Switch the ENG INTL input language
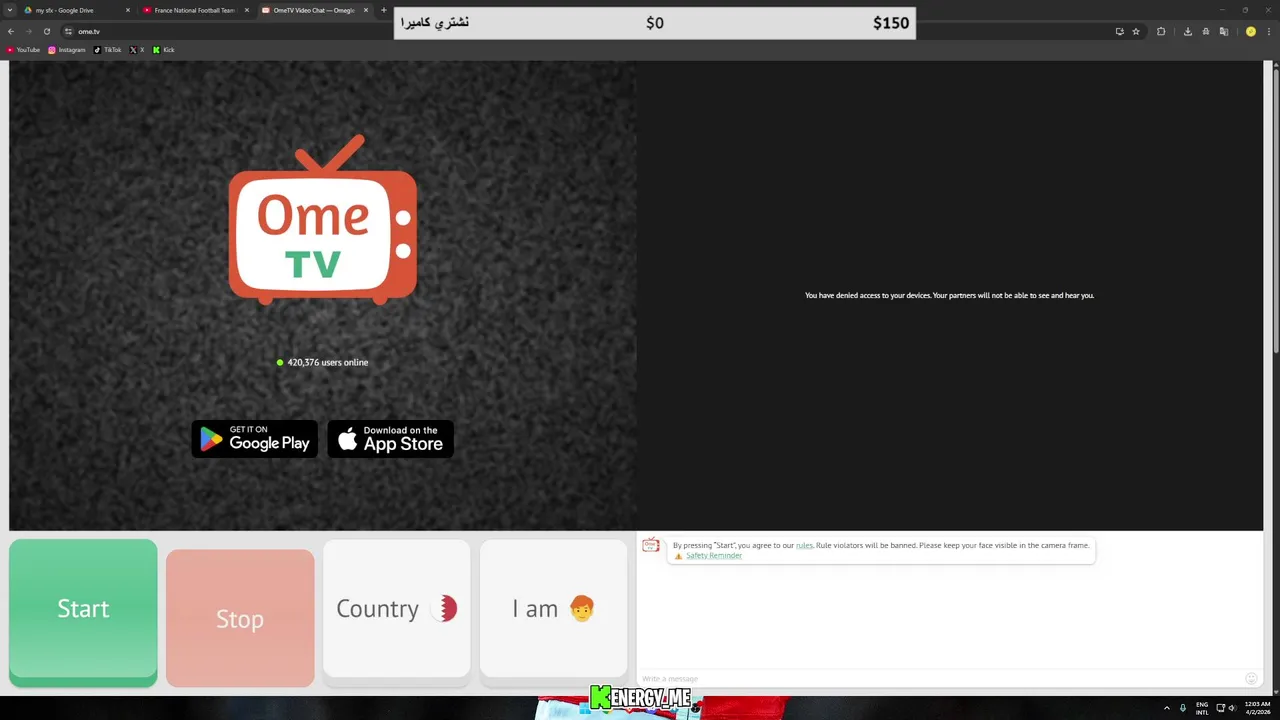1280x720 pixels. pyautogui.click(x=1202, y=708)
